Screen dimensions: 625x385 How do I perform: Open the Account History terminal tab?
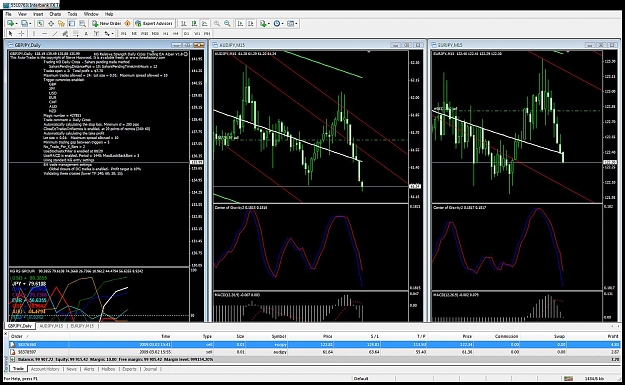(x=45, y=369)
